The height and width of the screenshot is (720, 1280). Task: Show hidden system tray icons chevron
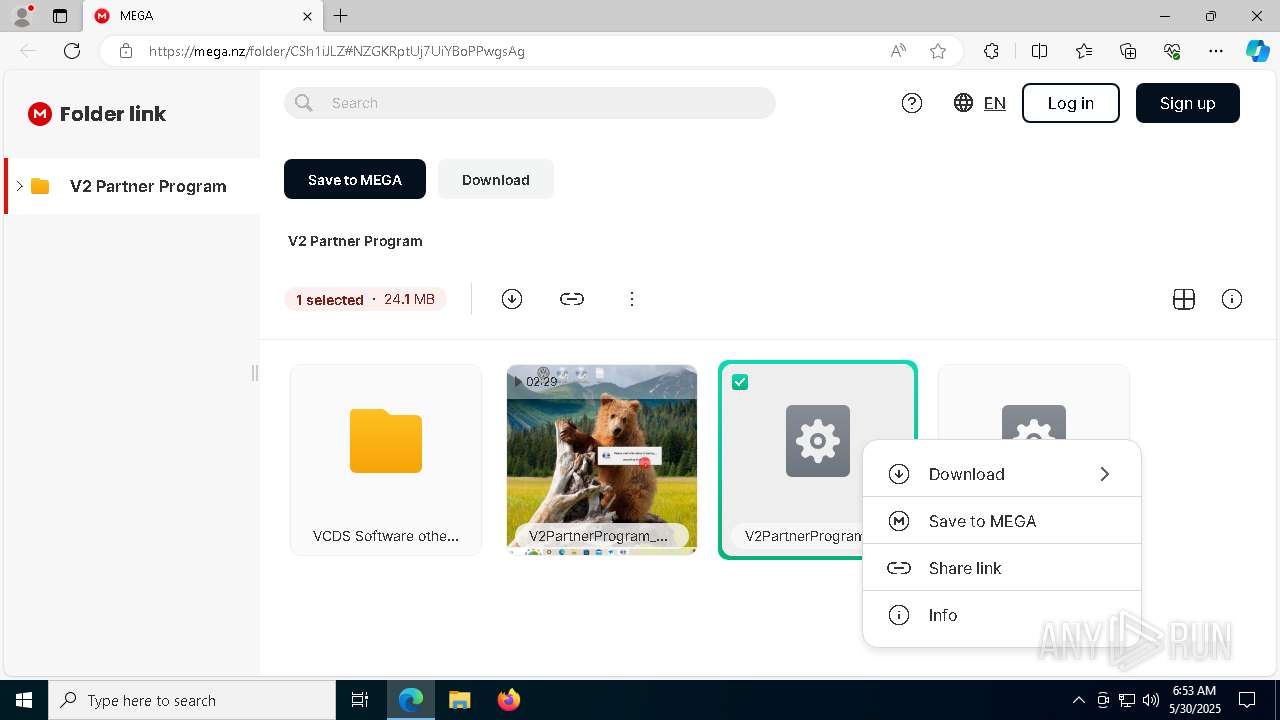tap(1078, 700)
